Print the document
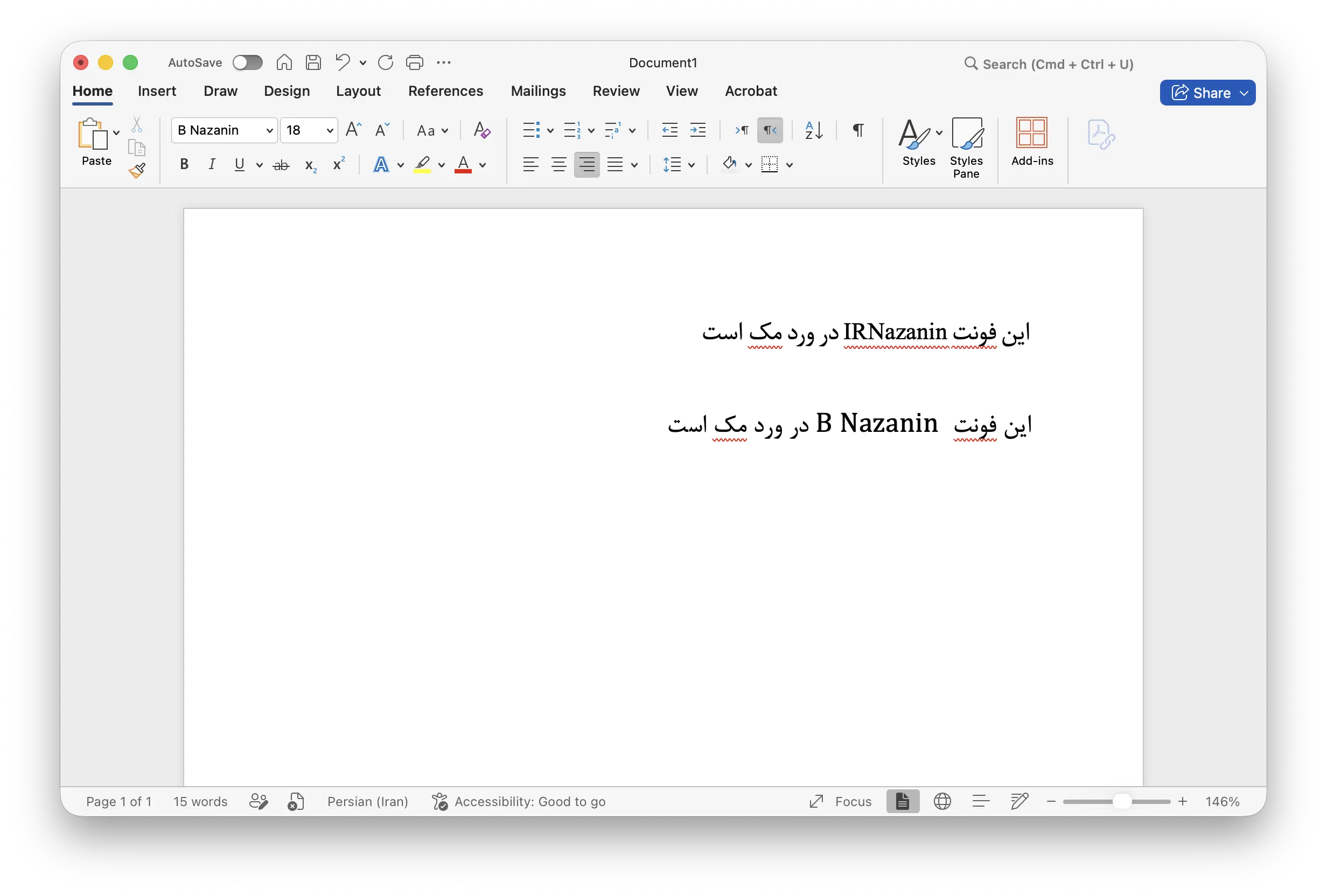1327x896 pixels. [415, 62]
